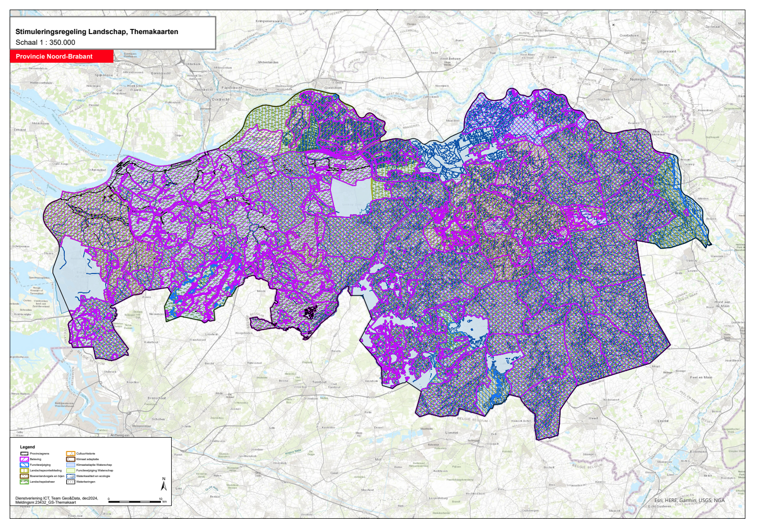Select the green Landschapsbeheer legend symbol
The image size is (757, 526).
[24, 482]
